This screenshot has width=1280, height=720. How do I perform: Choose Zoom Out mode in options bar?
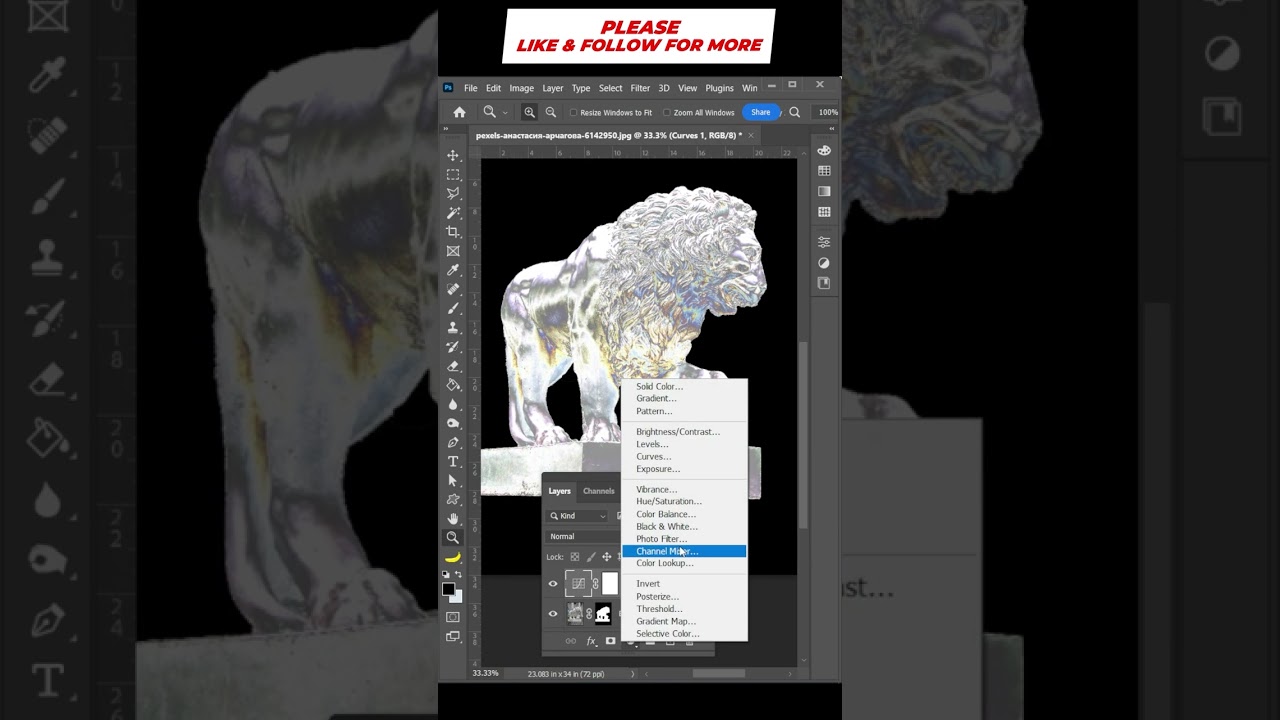550,112
